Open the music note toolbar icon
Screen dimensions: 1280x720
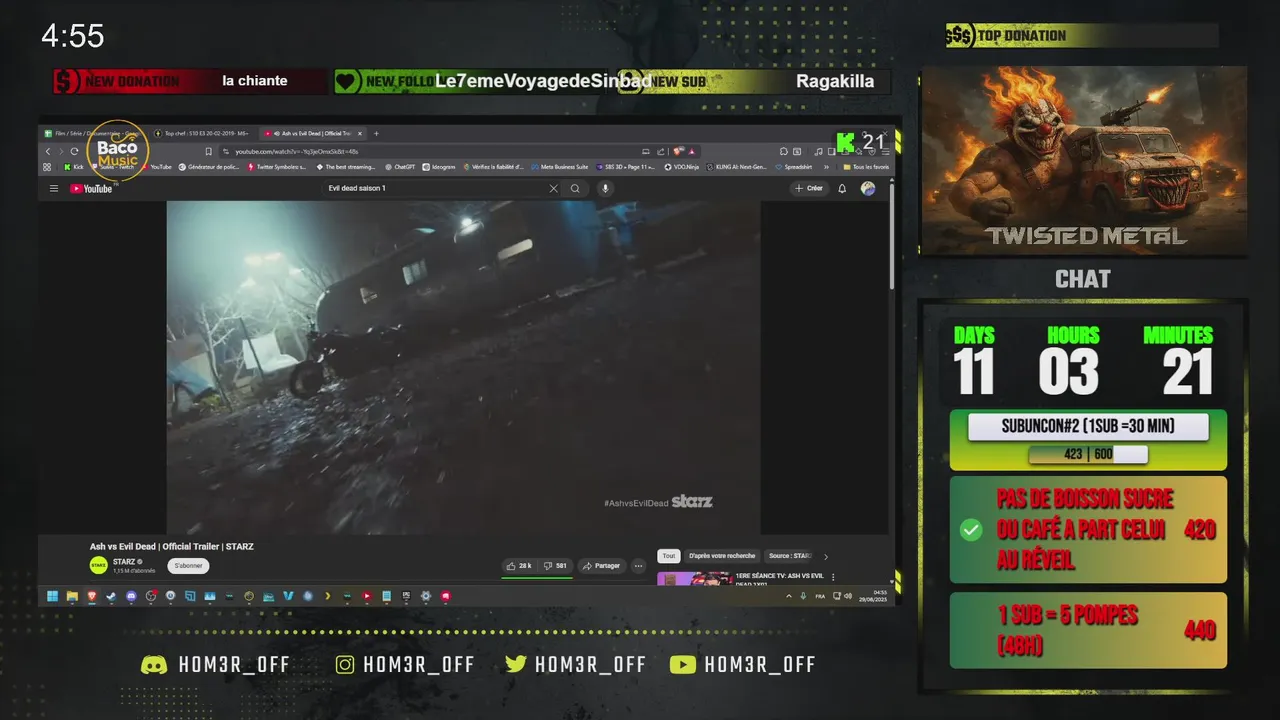(x=818, y=151)
